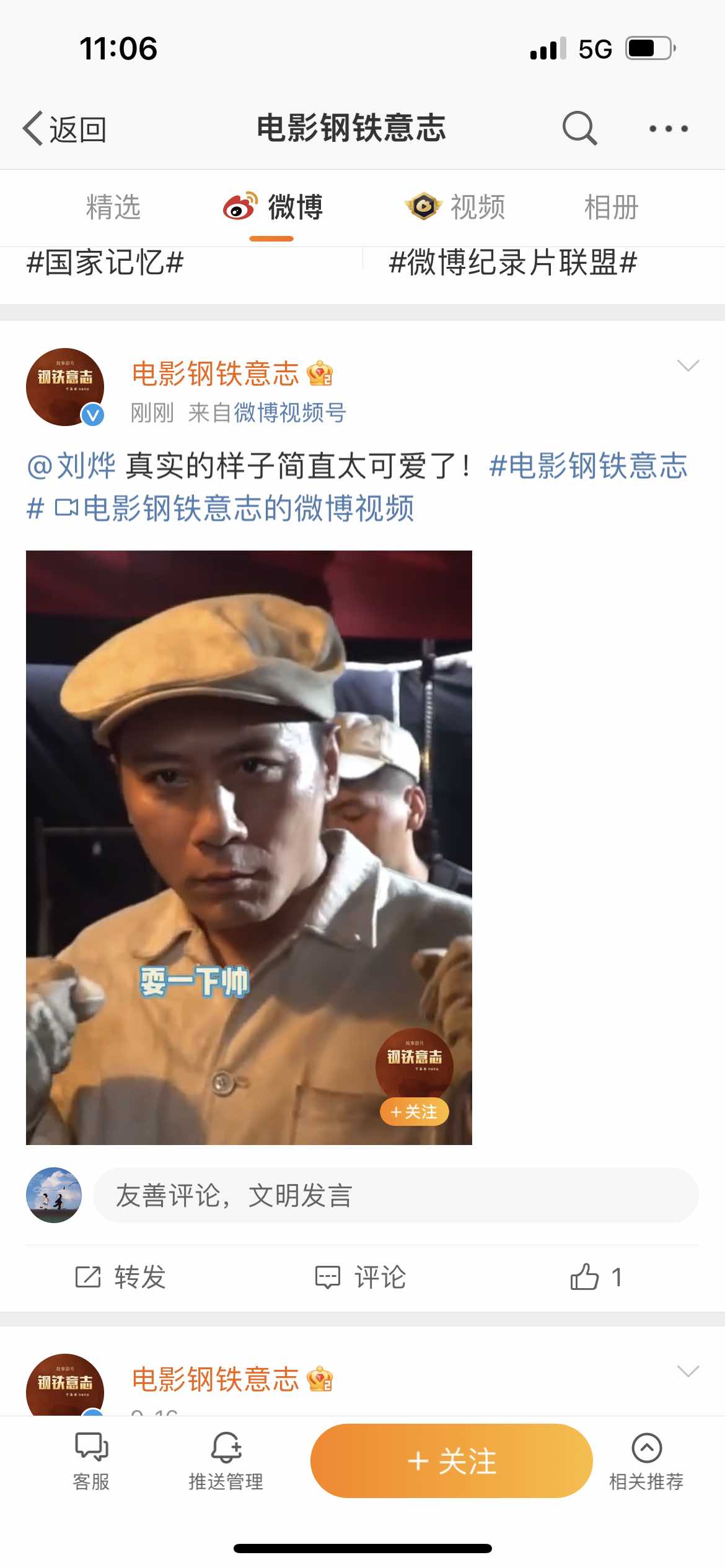Switch to the 视频 tab
This screenshot has height=1568, width=725.
click(x=455, y=207)
